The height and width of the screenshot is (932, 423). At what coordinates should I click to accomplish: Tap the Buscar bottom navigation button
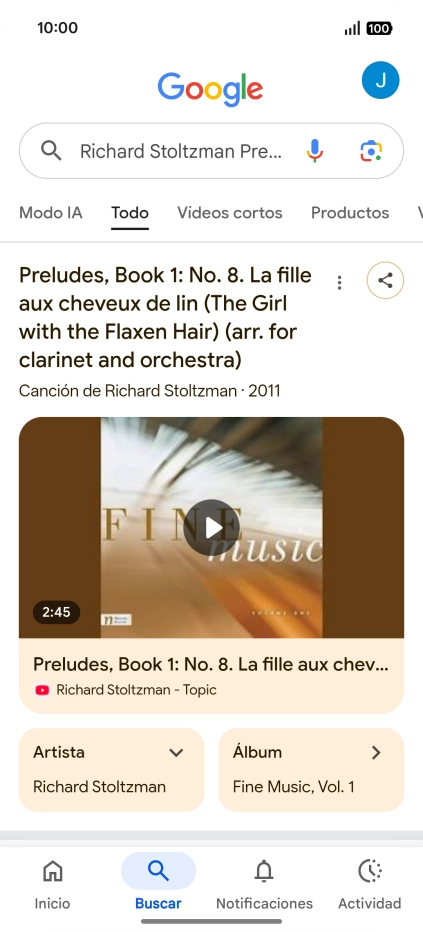158,882
